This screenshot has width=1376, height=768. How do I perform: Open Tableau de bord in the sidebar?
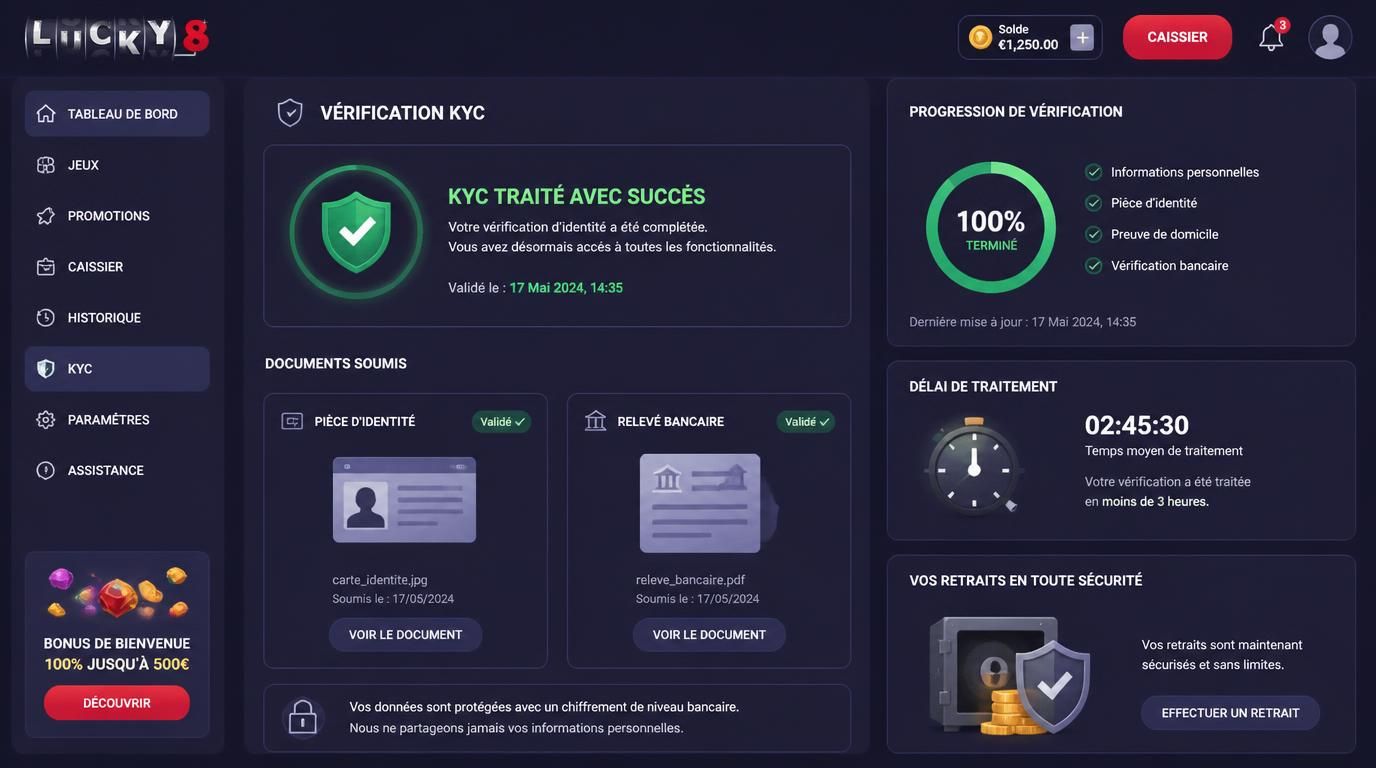[x=117, y=114]
